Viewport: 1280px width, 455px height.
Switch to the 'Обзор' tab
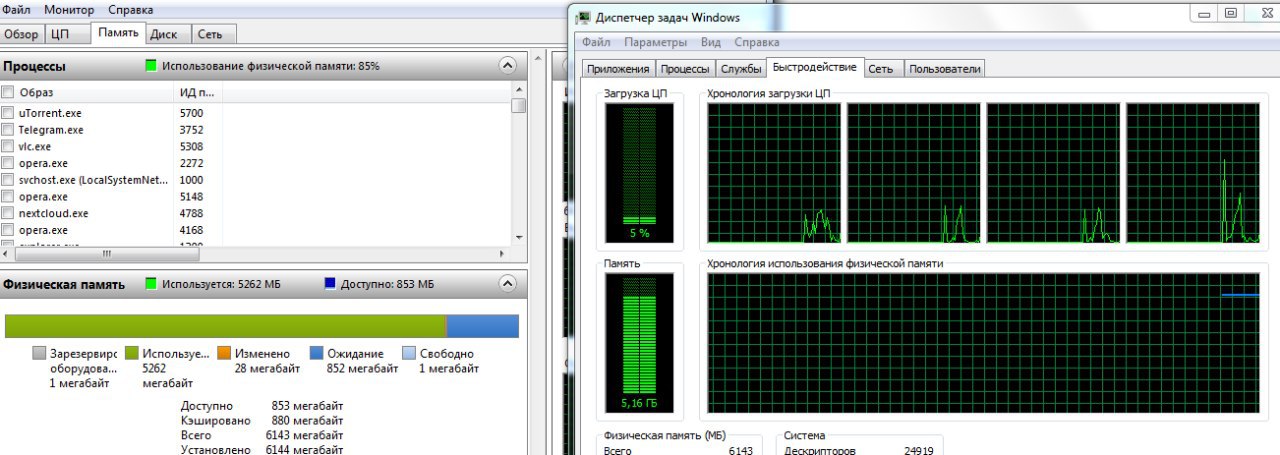(x=22, y=34)
